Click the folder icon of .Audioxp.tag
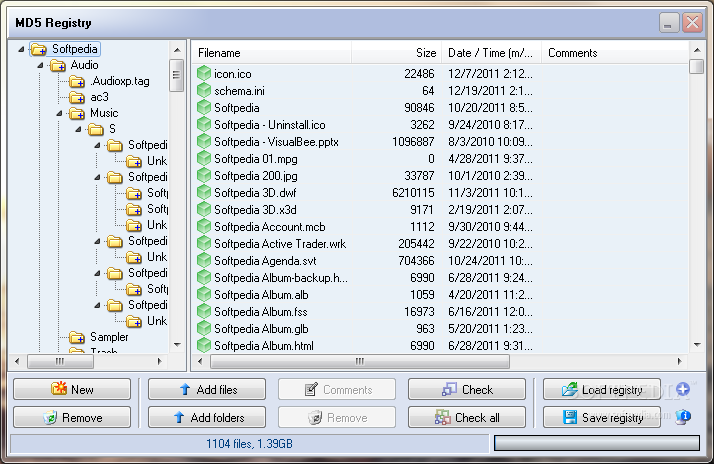714x464 pixels. coord(77,82)
